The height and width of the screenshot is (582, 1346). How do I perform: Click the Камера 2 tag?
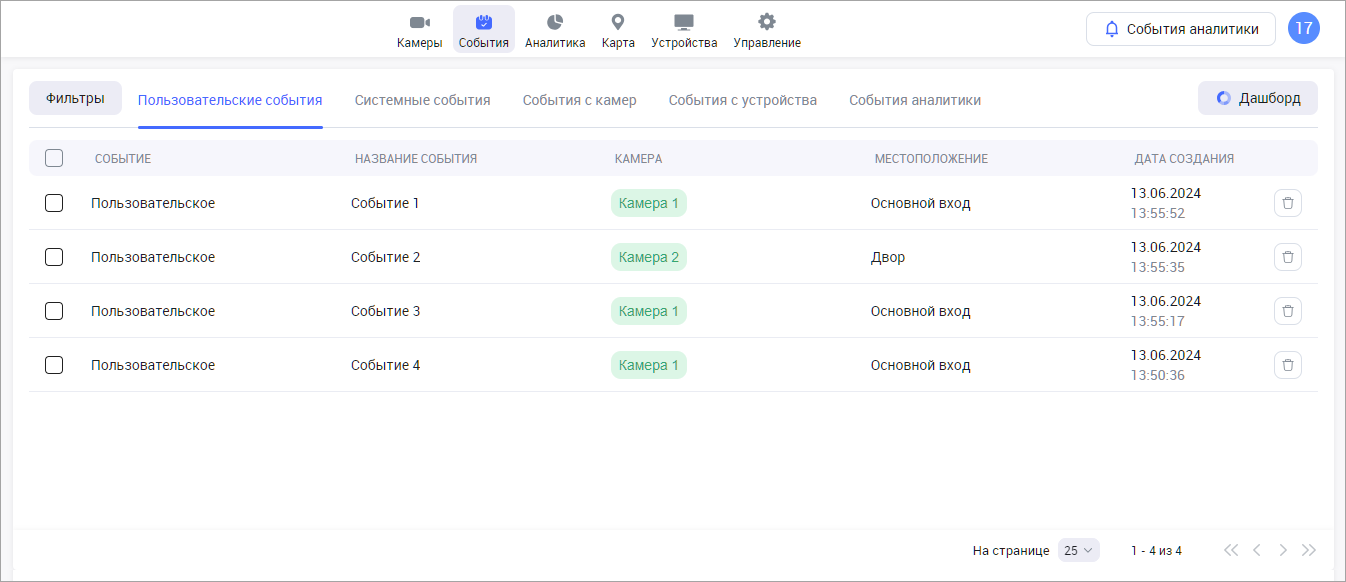point(649,257)
